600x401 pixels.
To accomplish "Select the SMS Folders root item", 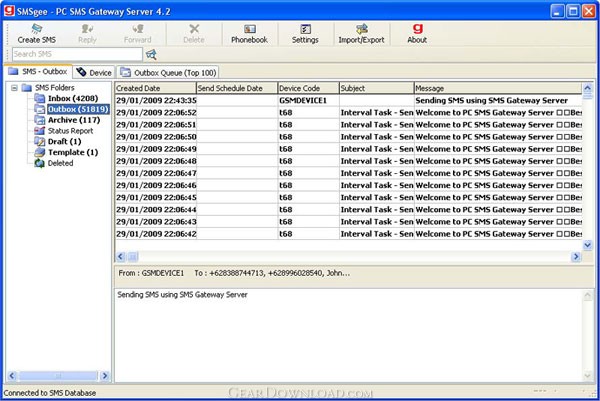I will pyautogui.click(x=55, y=88).
